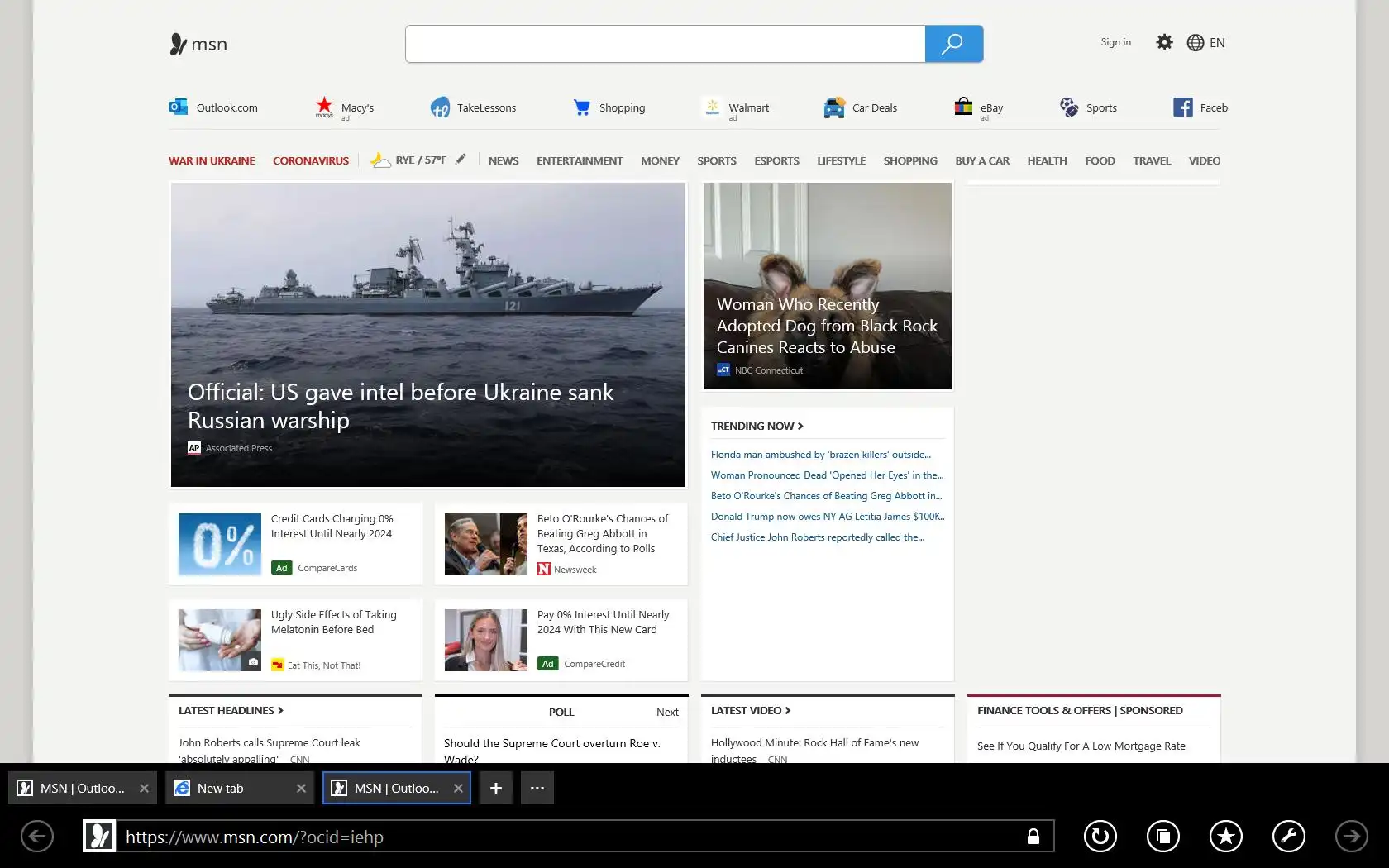1389x868 pixels.
Task: Open the ESPORTS section
Action: pyautogui.click(x=776, y=160)
